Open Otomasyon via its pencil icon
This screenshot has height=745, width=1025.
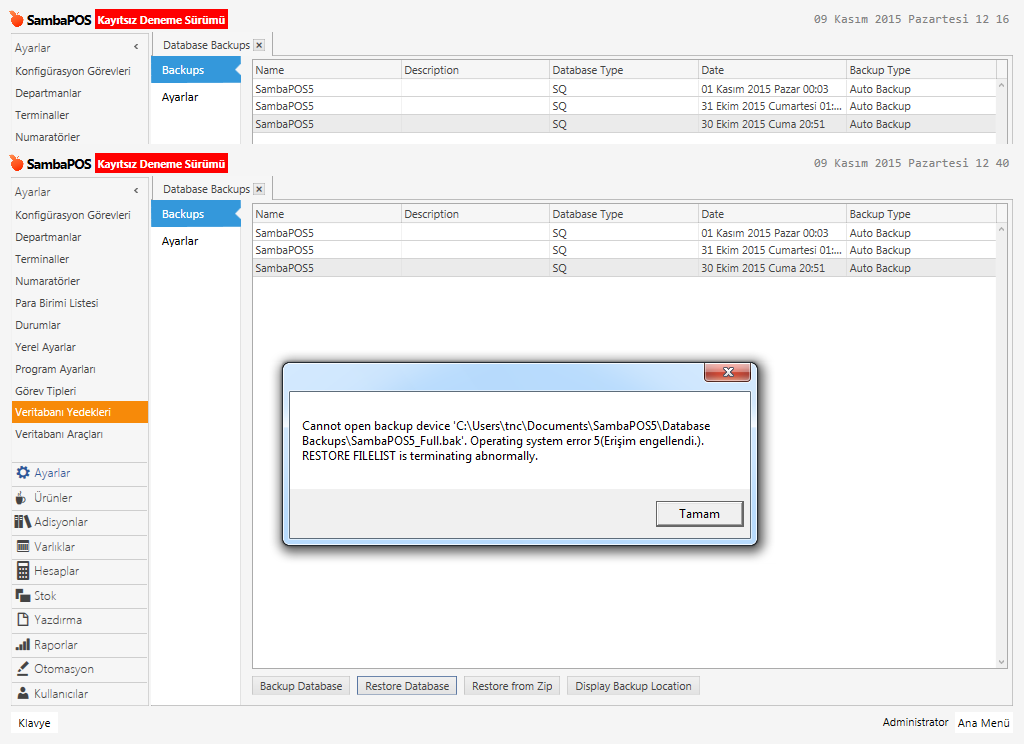(x=22, y=669)
